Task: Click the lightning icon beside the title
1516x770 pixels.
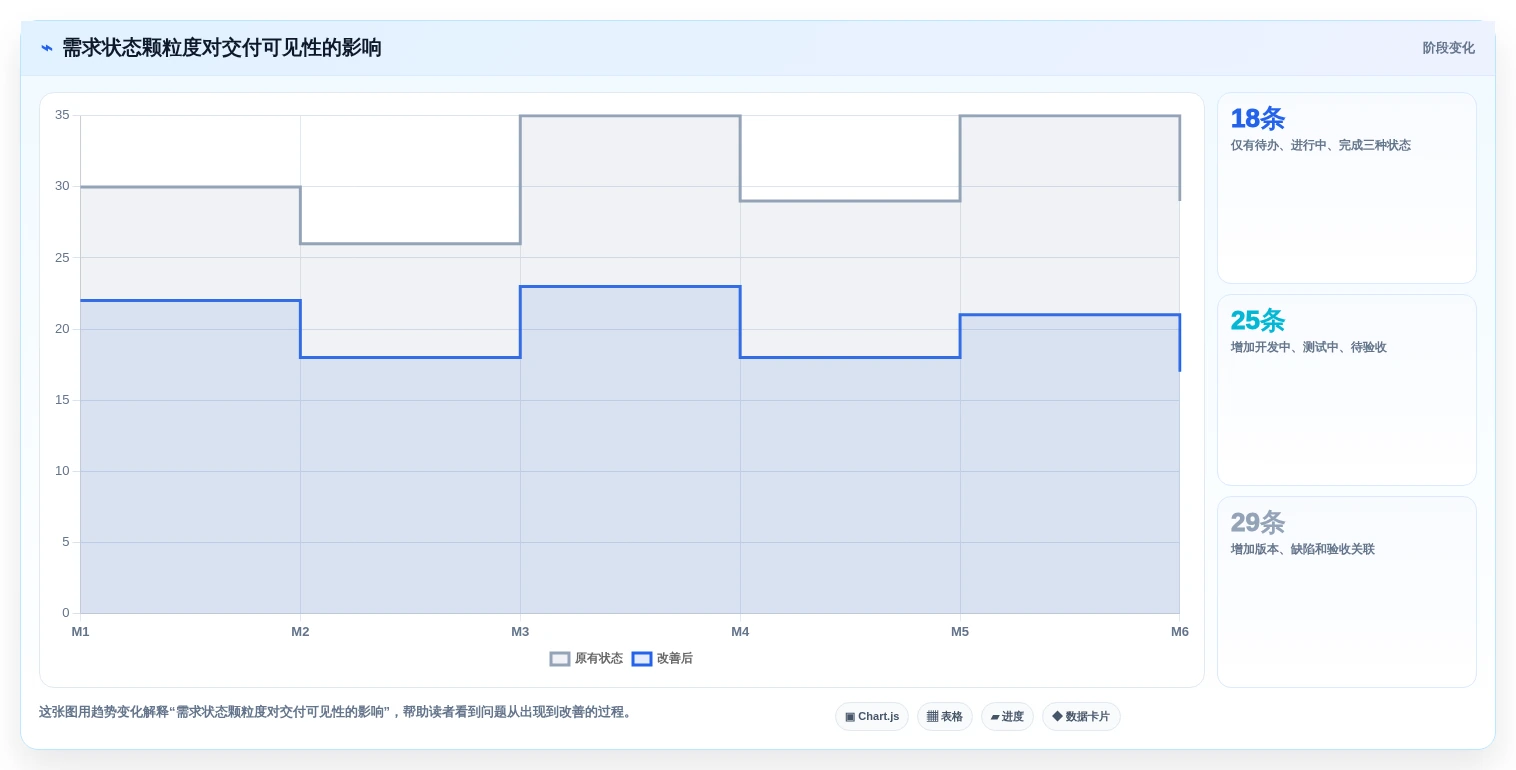Action: [47, 48]
